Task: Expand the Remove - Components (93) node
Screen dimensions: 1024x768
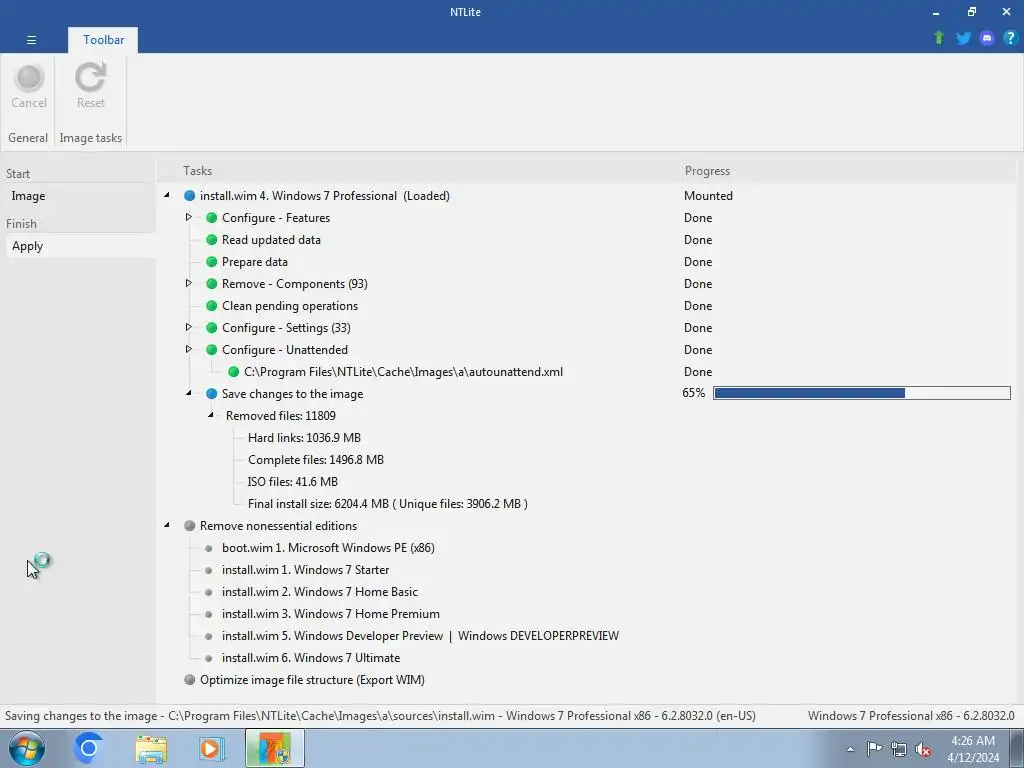Action: 189,283
